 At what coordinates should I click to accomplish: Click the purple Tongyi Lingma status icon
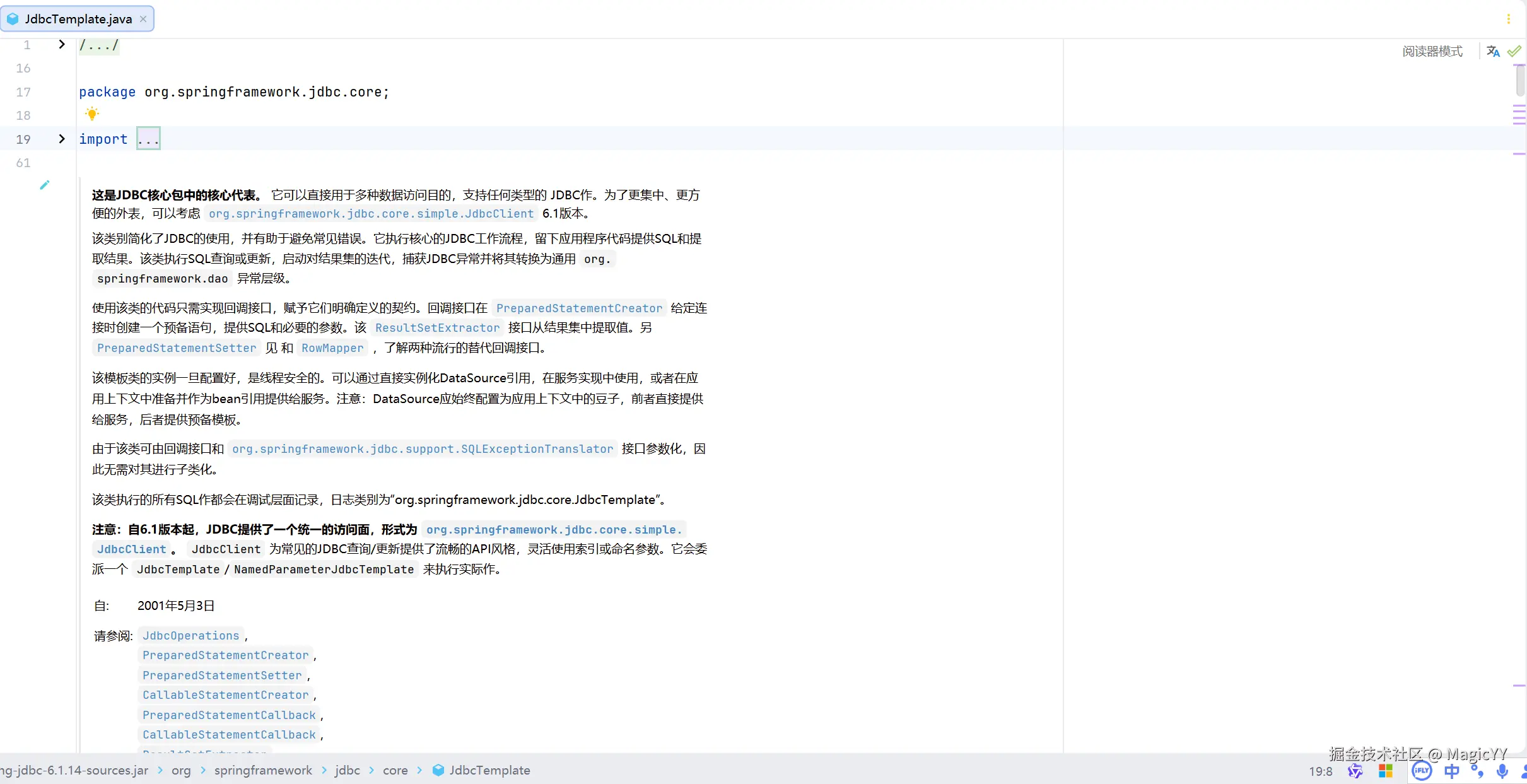(x=1355, y=770)
